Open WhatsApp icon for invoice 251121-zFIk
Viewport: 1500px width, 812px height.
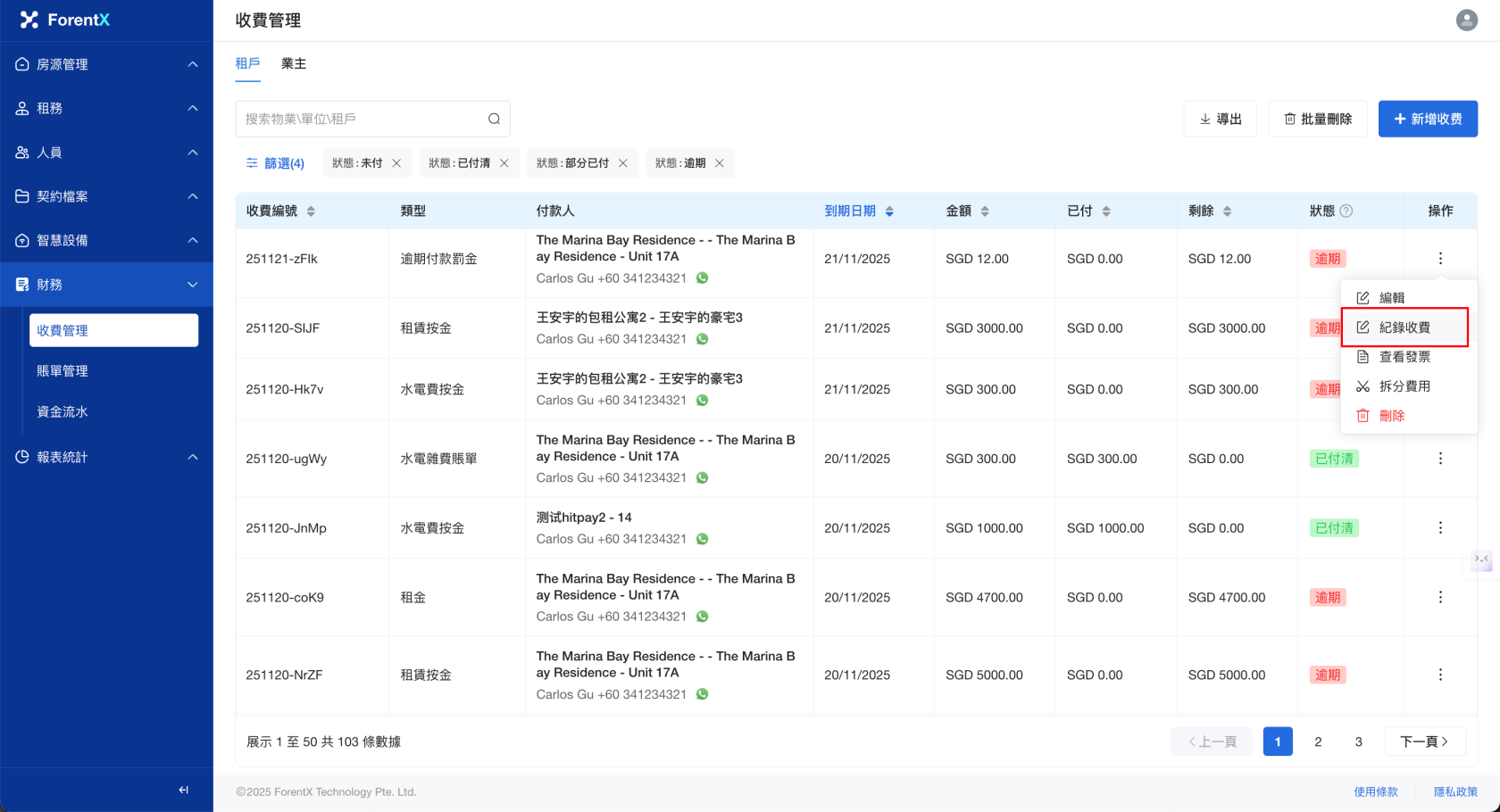[x=703, y=278]
